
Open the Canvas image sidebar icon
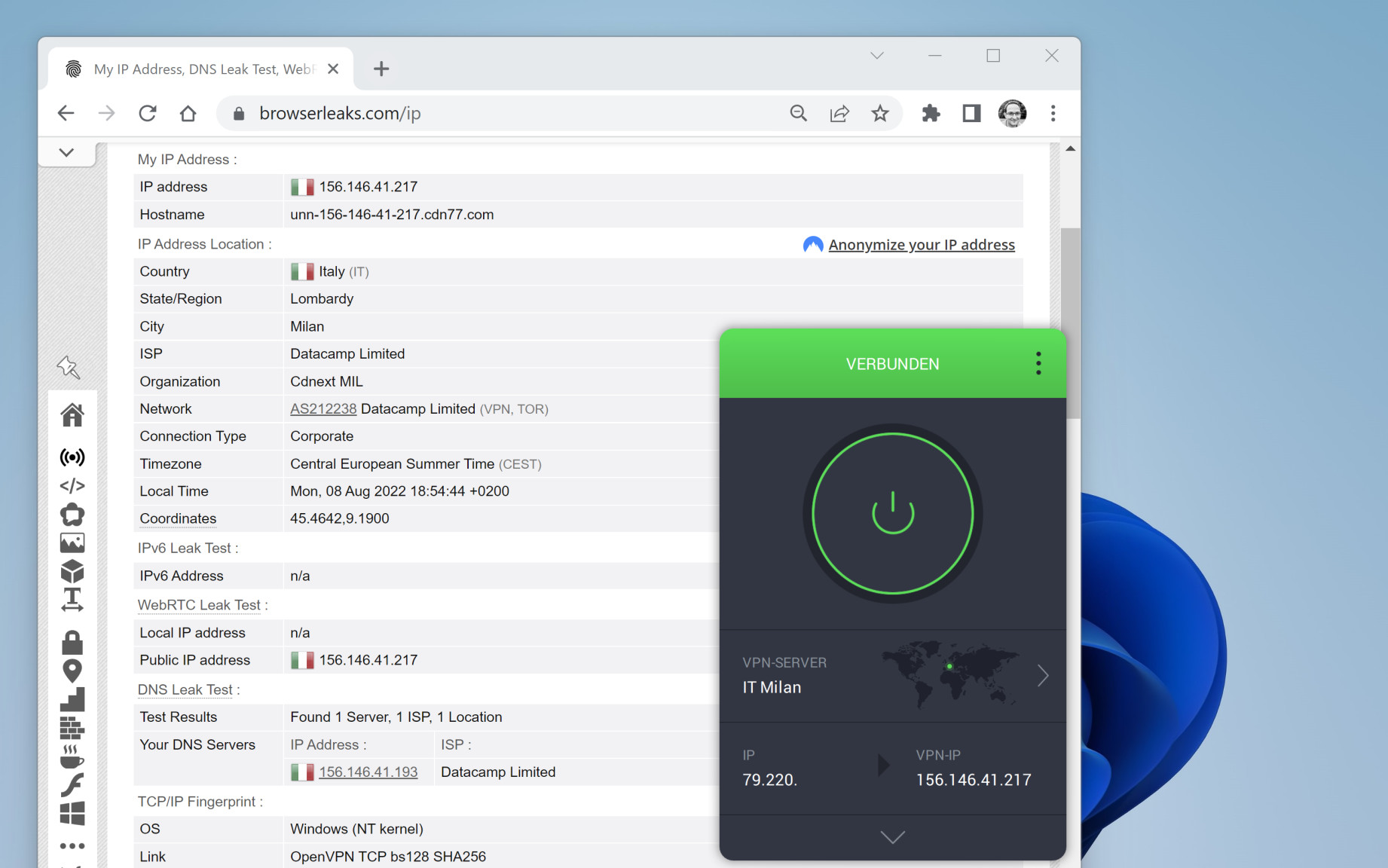(x=72, y=542)
